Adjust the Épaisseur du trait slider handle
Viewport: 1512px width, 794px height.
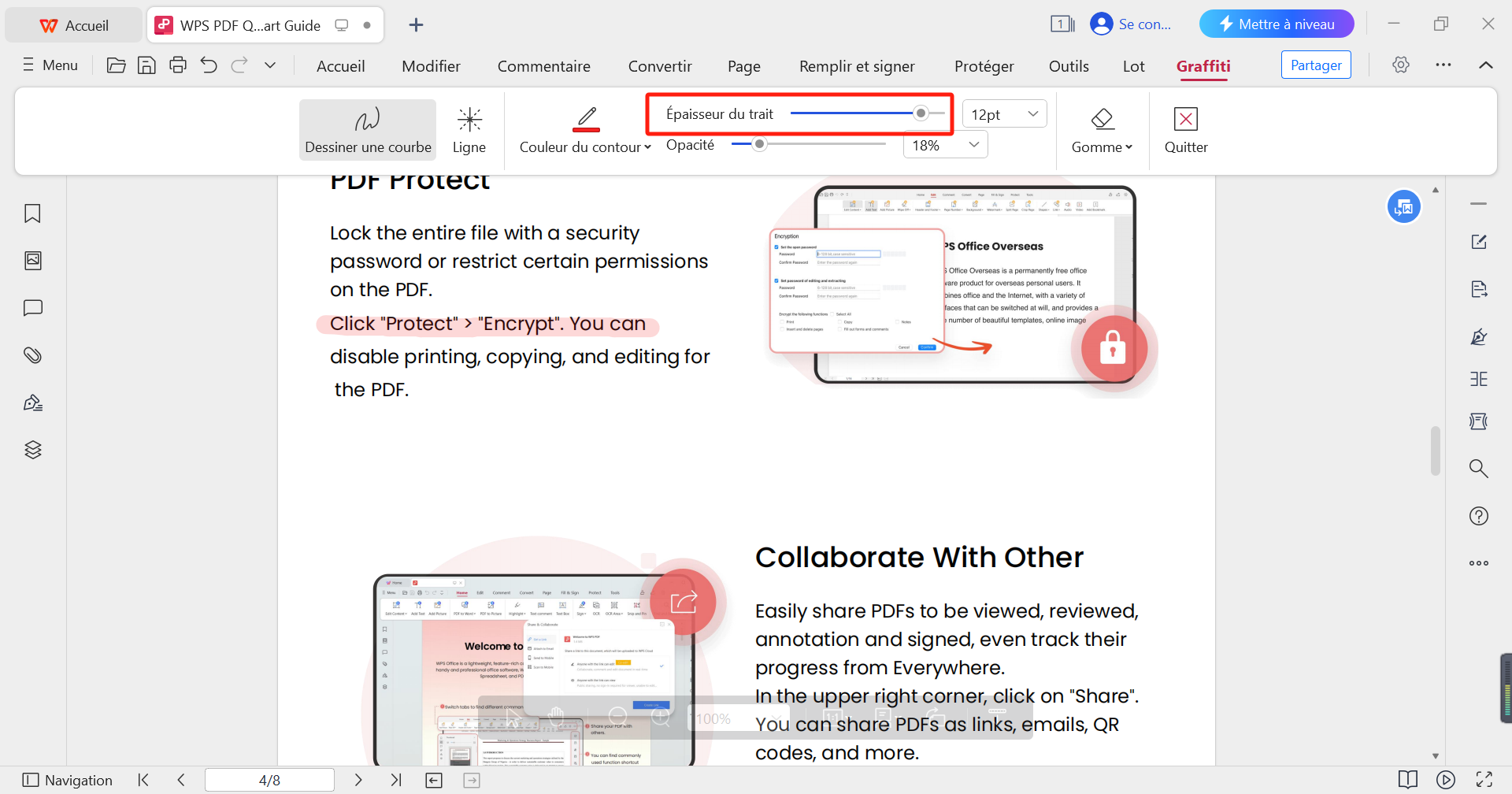coord(921,113)
